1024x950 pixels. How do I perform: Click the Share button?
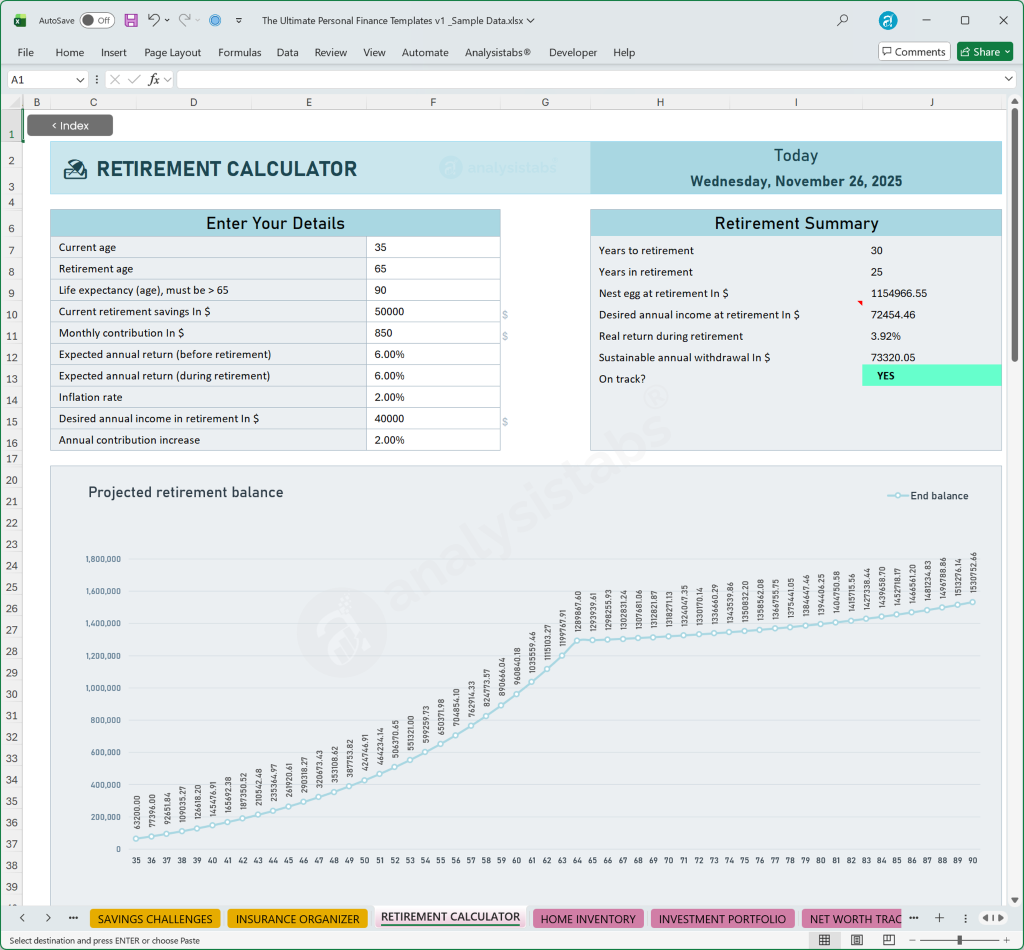tap(984, 51)
